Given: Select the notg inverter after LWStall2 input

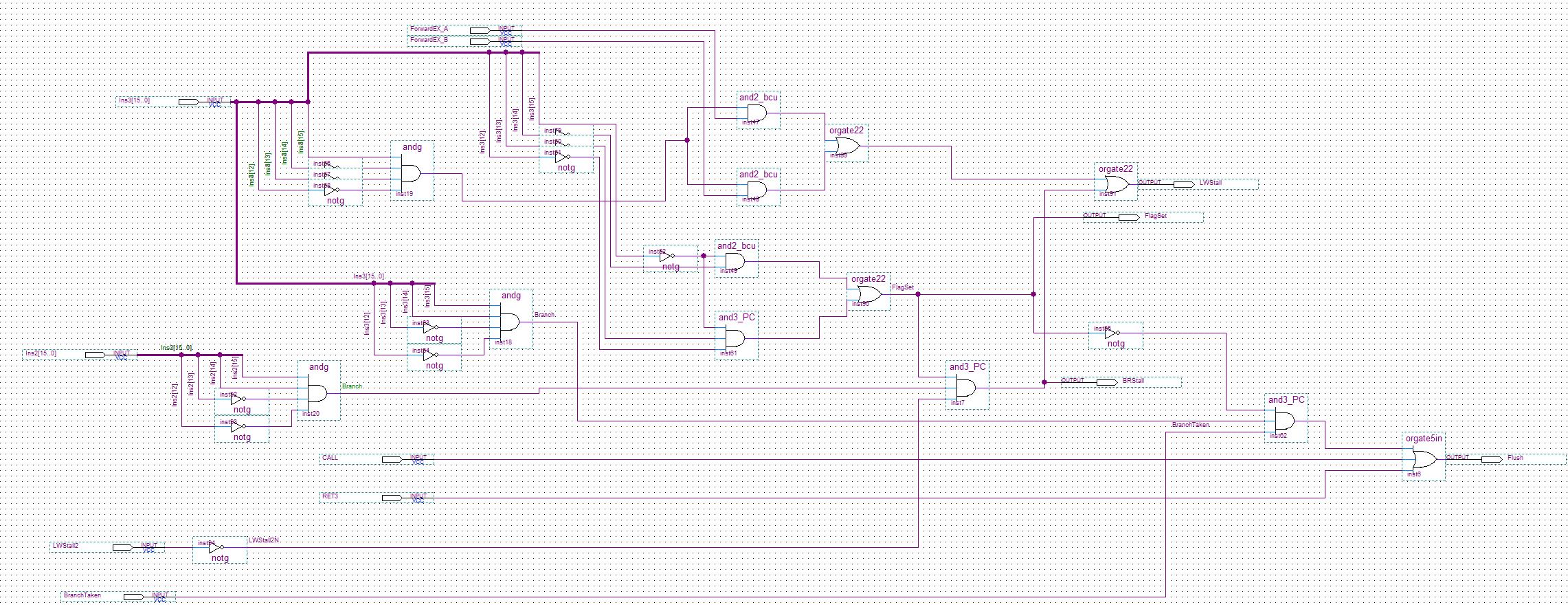Looking at the screenshot, I should pos(217,548).
